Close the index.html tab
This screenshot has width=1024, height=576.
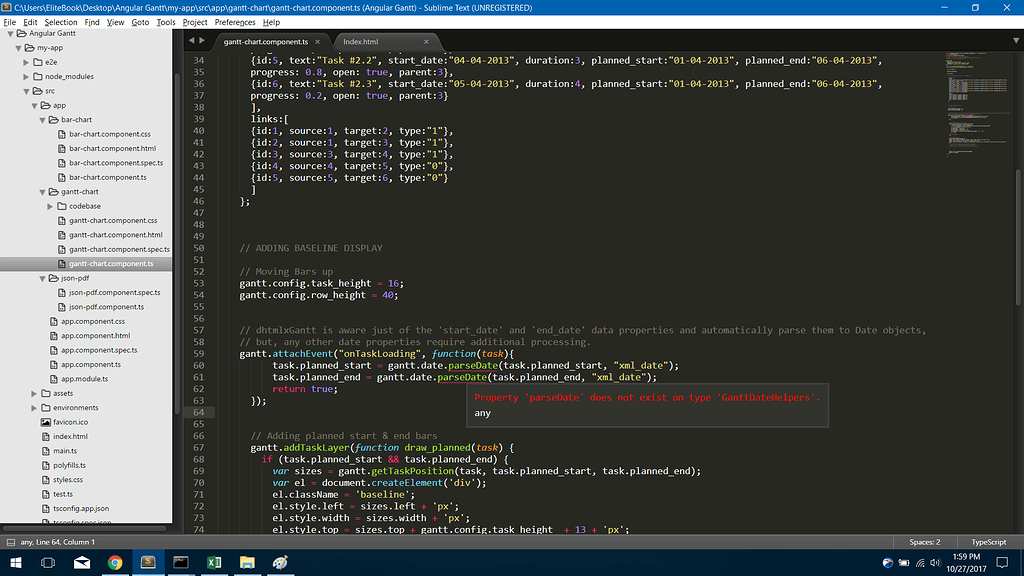[426, 42]
